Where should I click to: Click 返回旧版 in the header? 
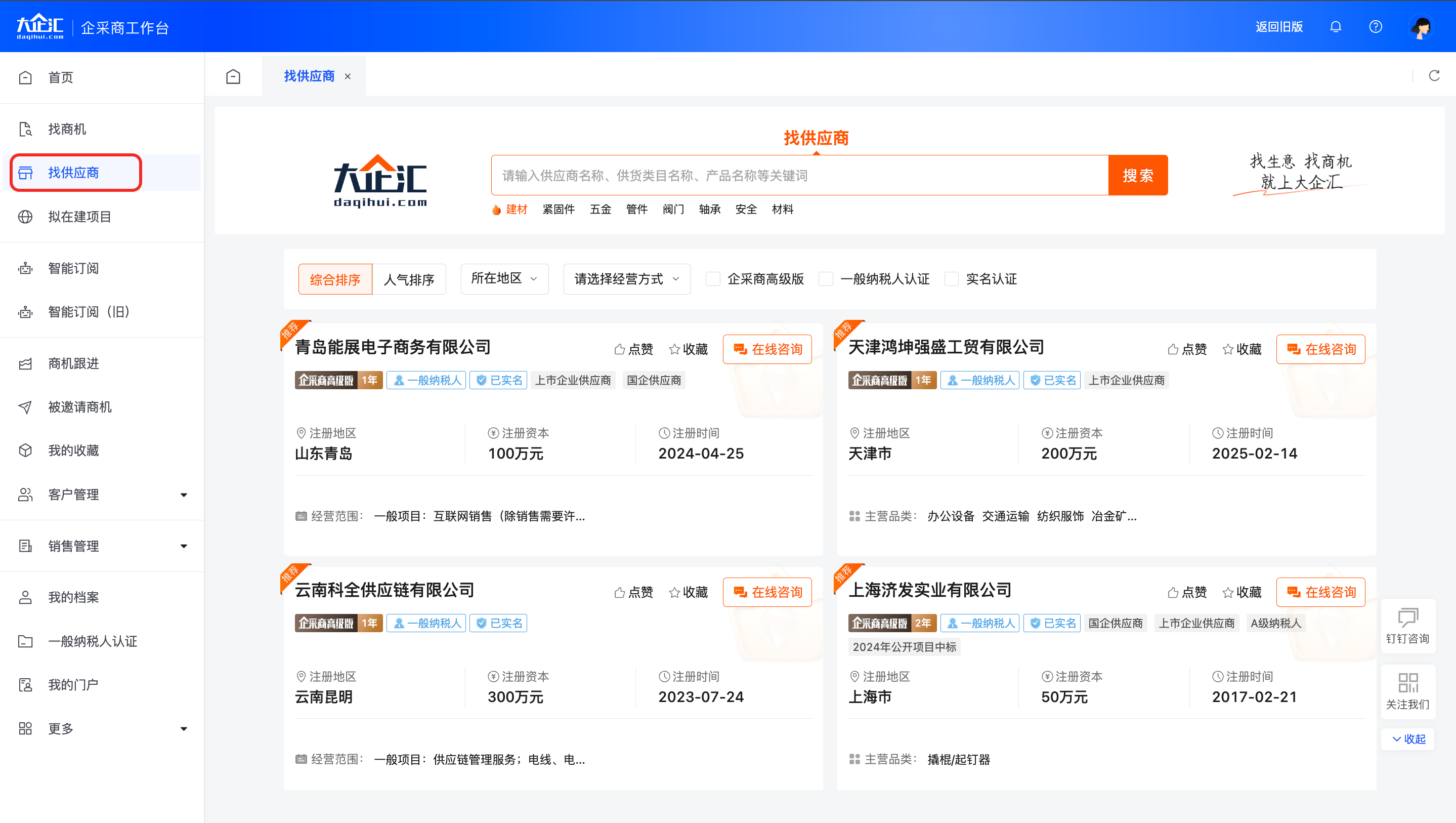pos(1278,27)
